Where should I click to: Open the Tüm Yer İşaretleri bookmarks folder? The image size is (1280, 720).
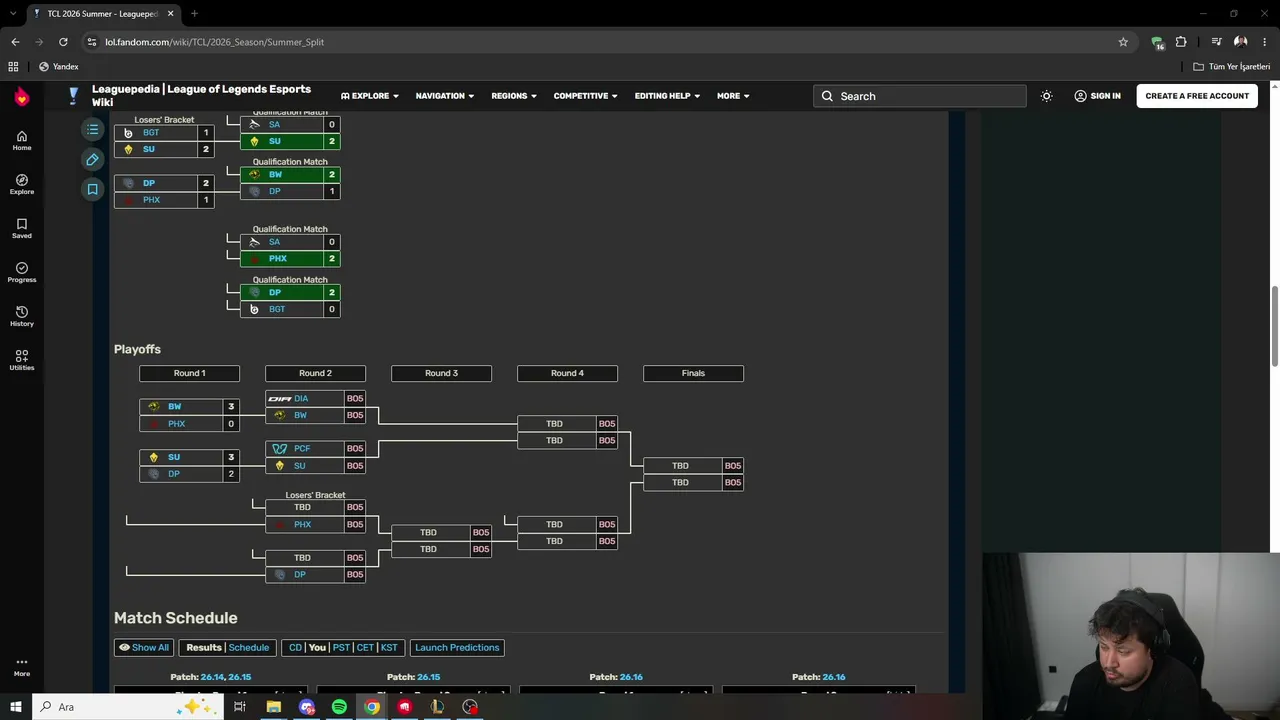tap(1232, 67)
